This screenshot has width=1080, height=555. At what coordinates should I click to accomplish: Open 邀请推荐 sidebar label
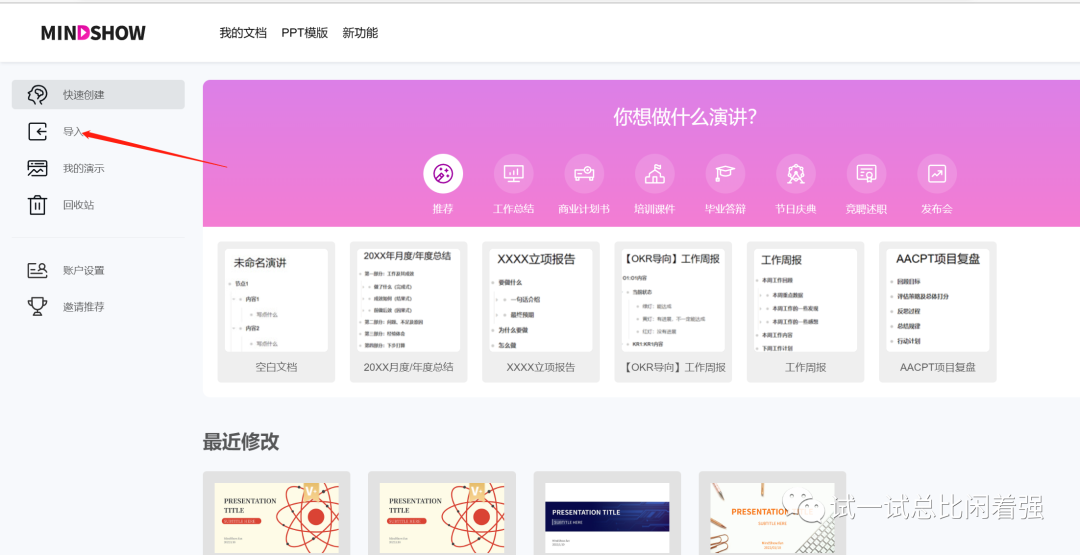tap(84, 307)
